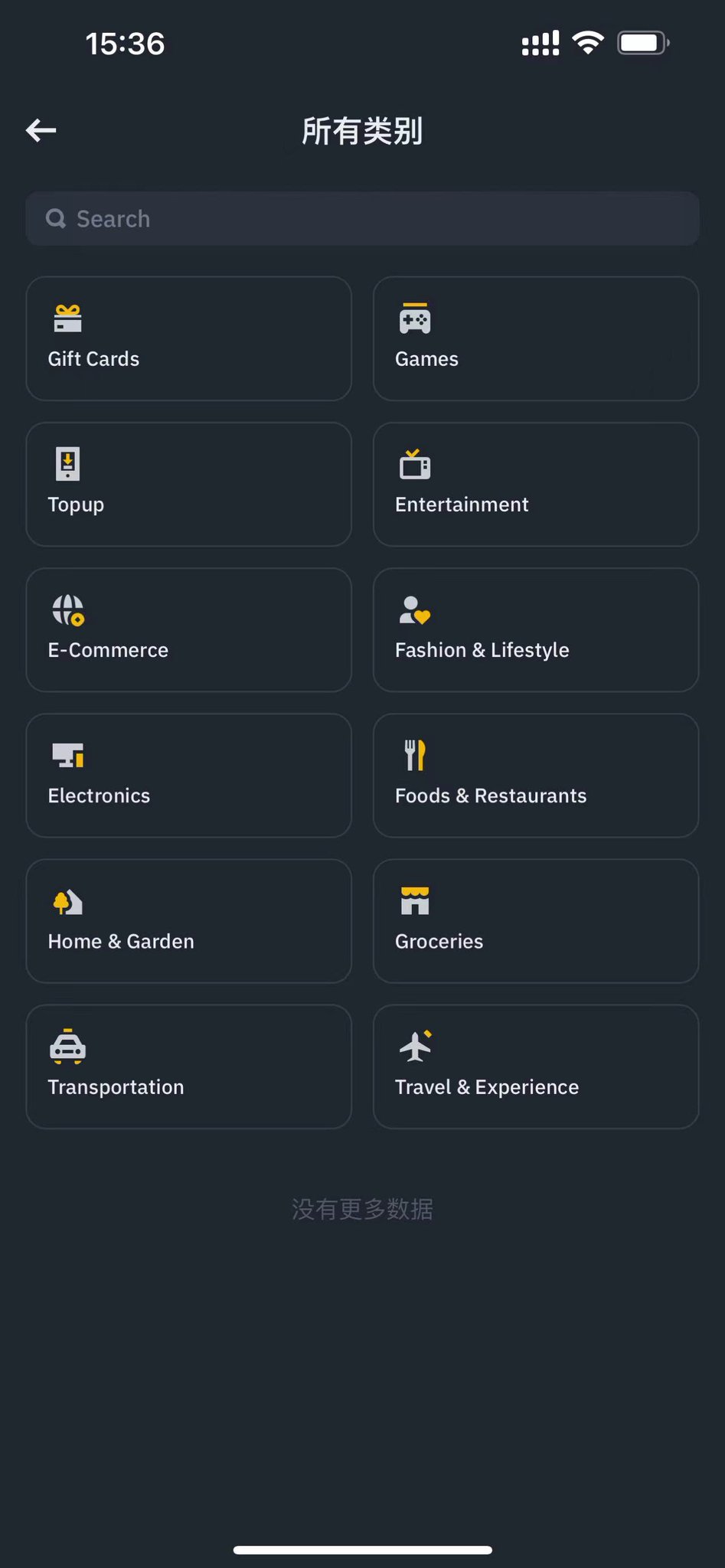This screenshot has width=725, height=1568.
Task: Tap the home indicator bar
Action: click(x=362, y=1550)
